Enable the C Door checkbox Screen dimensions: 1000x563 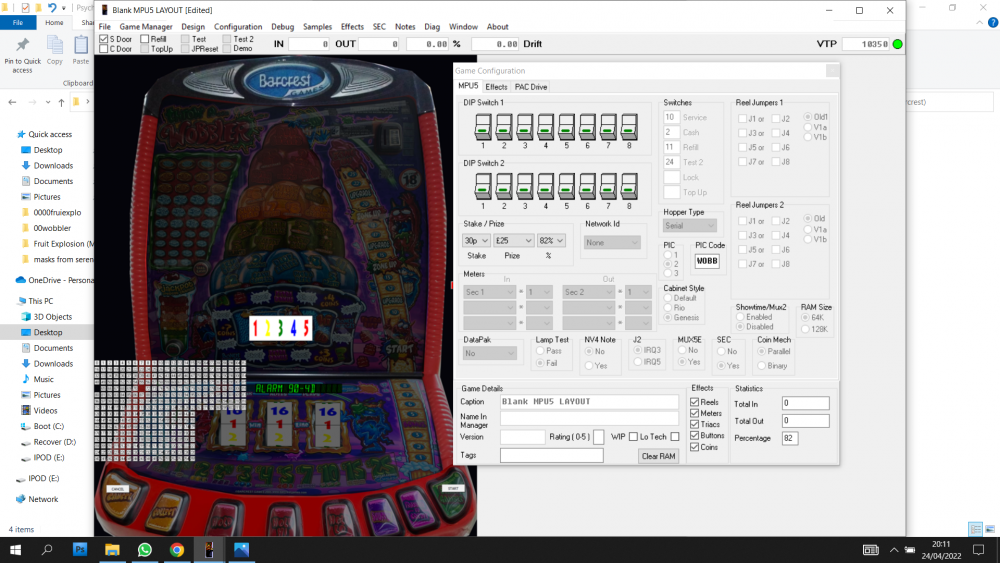pos(103,48)
